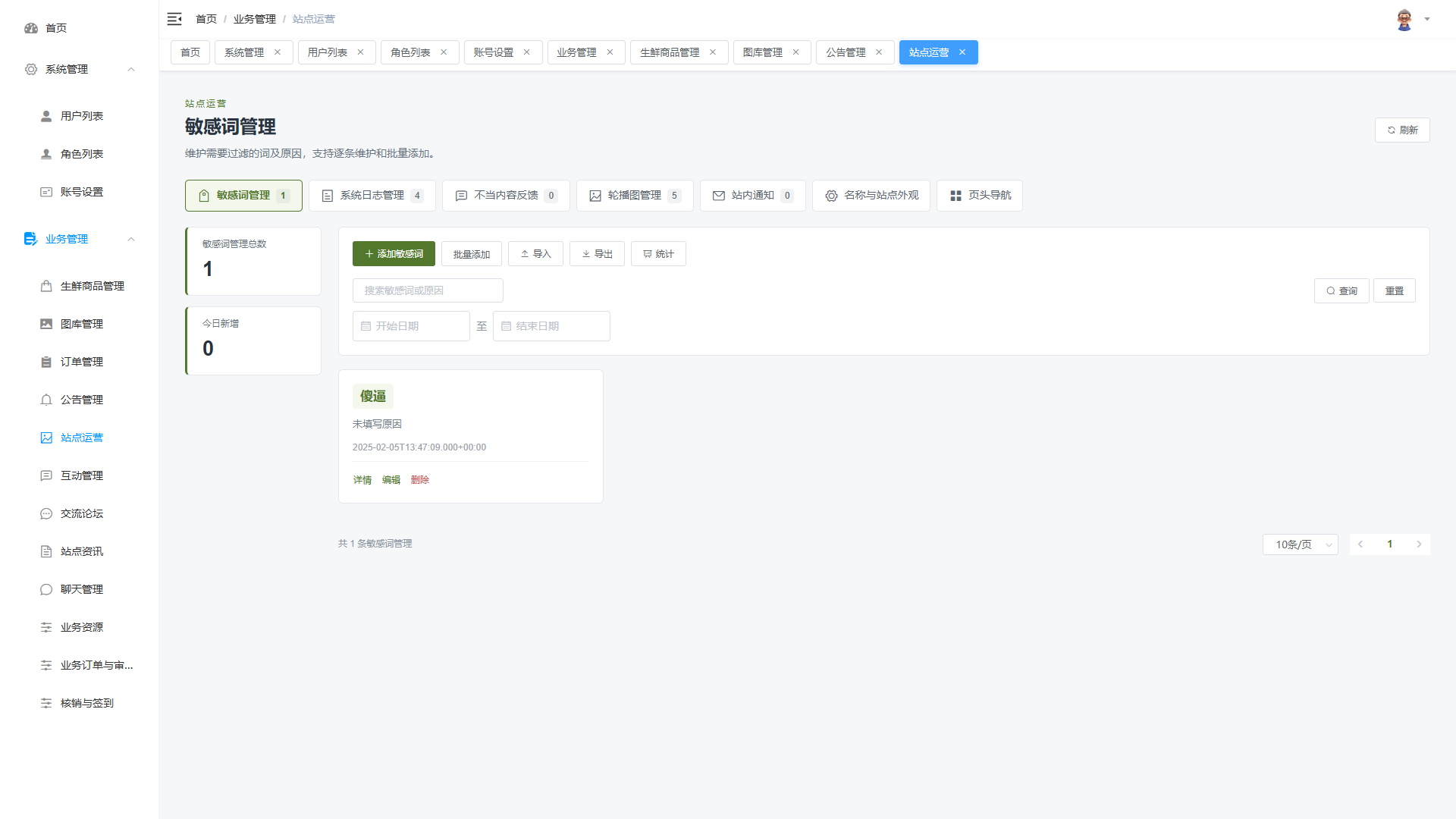Click the 统计 button
1456x819 pixels.
[658, 254]
